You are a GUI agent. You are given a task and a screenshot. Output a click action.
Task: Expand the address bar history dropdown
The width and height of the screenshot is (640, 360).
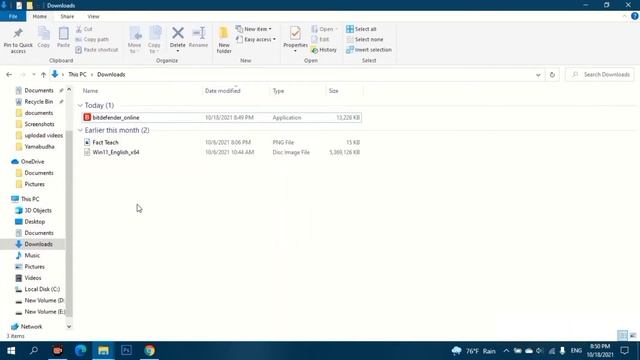click(x=538, y=75)
